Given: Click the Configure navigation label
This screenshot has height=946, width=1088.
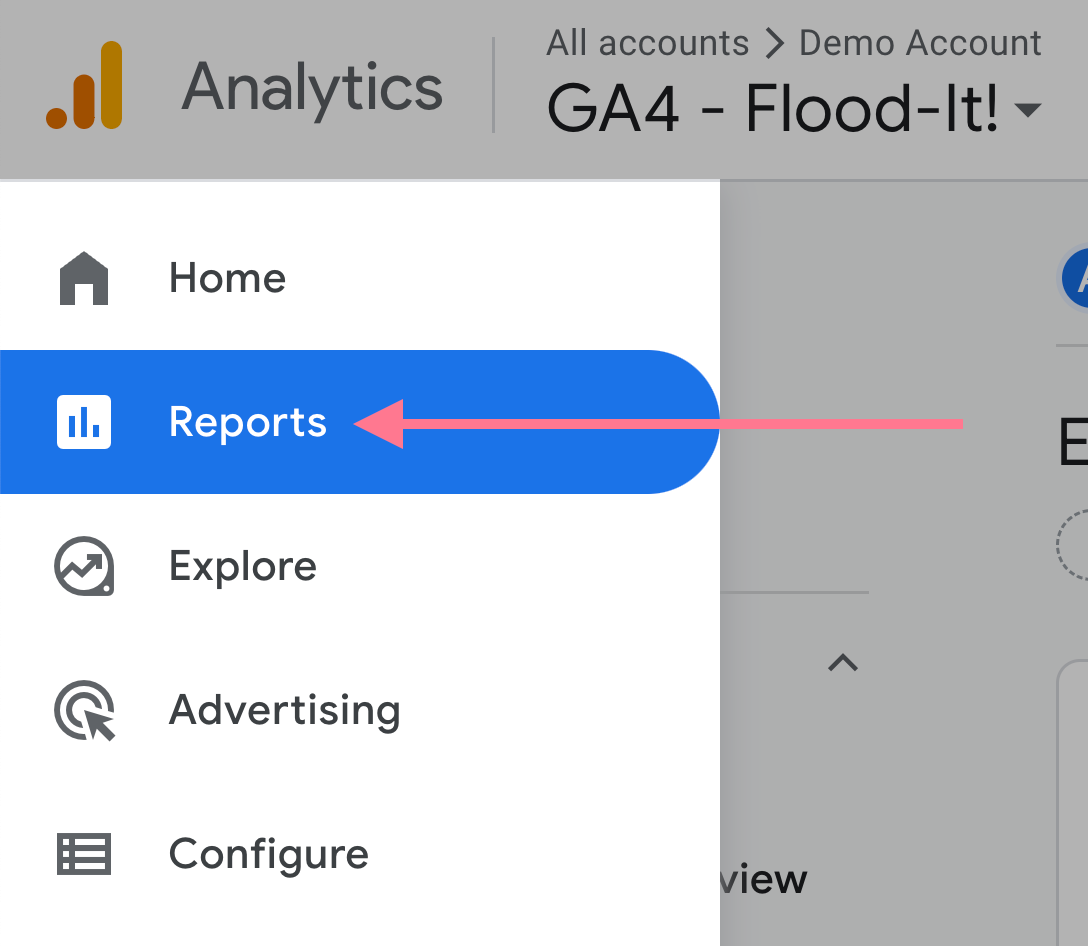Looking at the screenshot, I should [268, 854].
